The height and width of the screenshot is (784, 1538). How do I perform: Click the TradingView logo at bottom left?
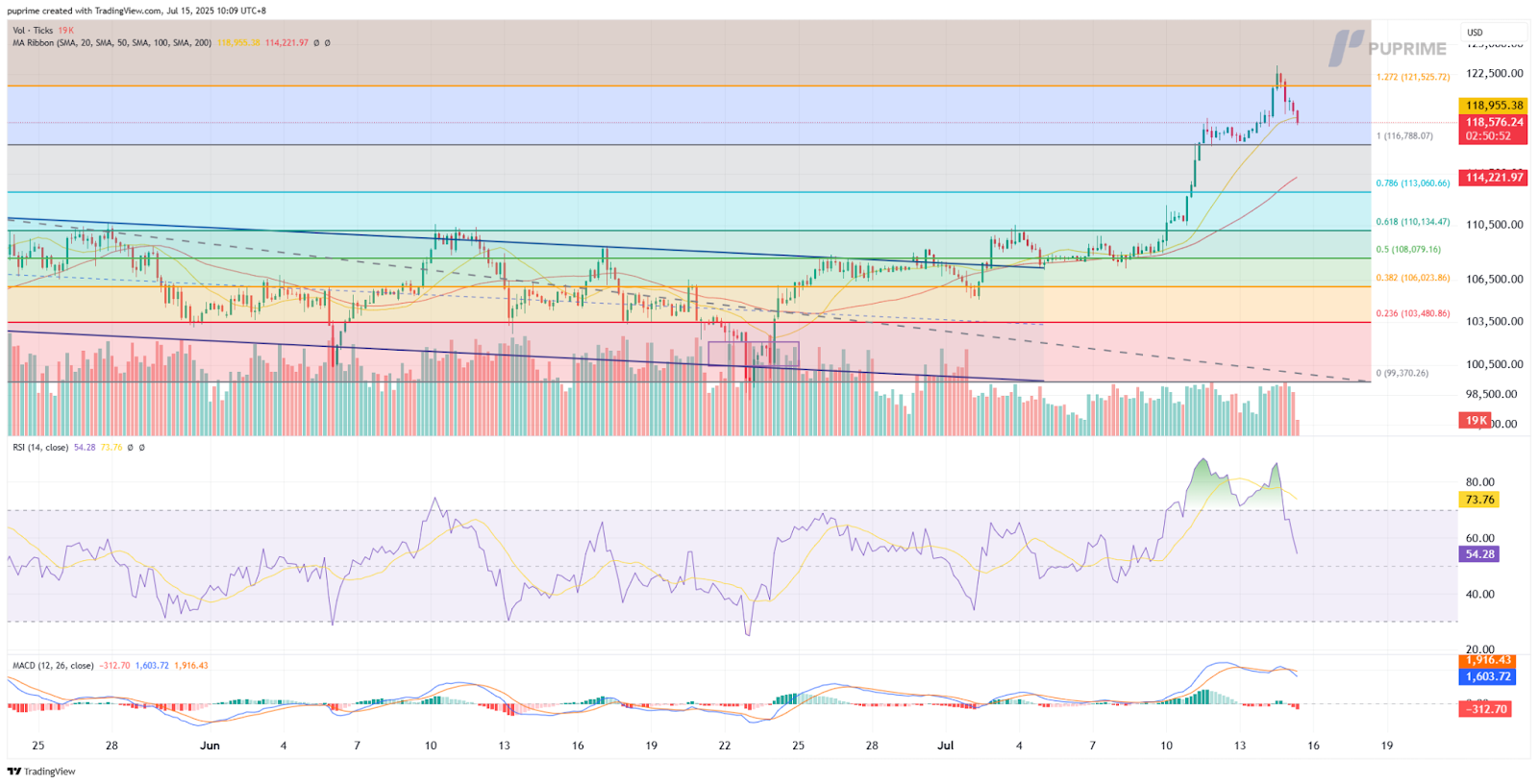(42, 772)
